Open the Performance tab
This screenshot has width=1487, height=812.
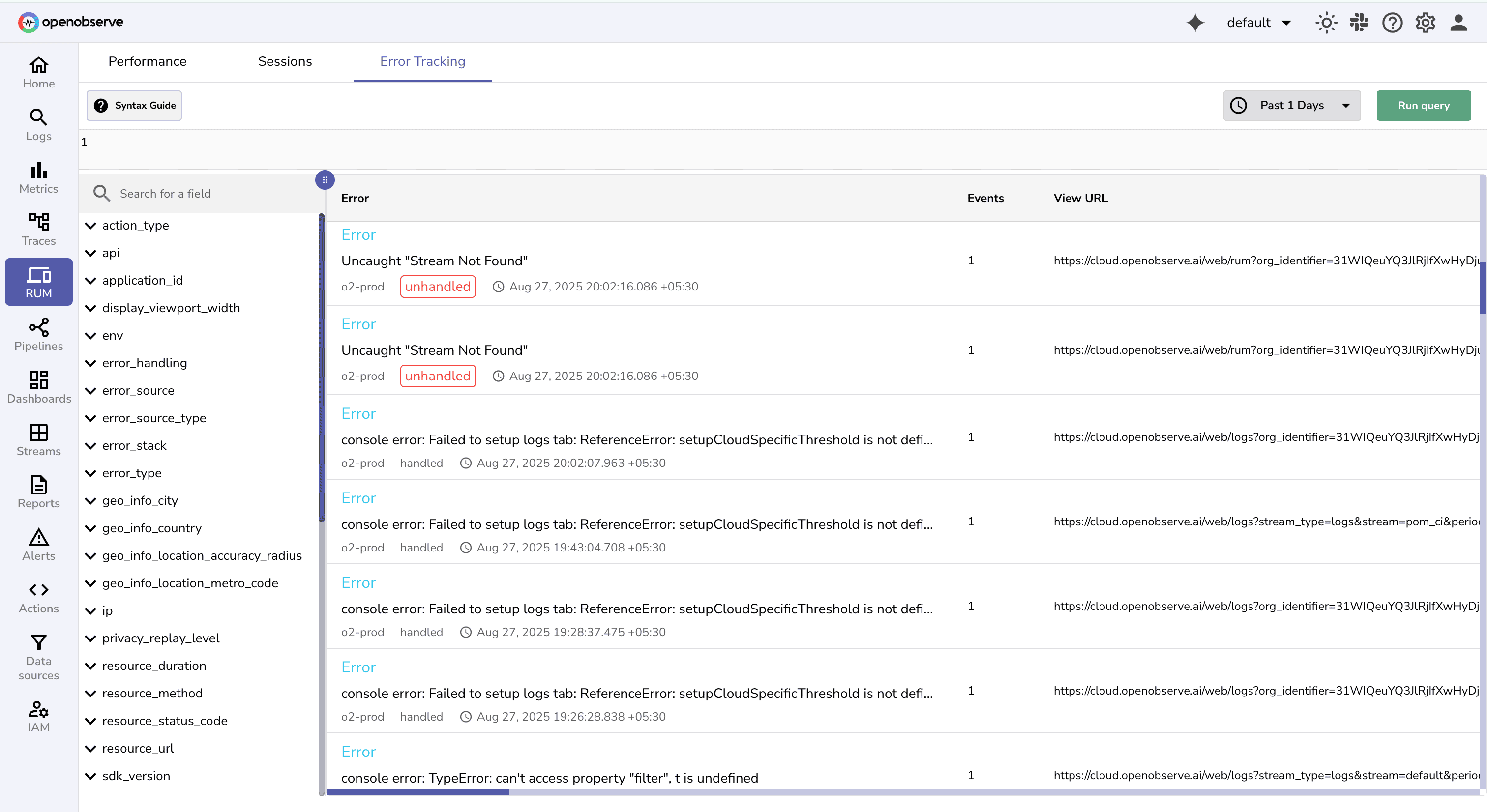(x=147, y=61)
